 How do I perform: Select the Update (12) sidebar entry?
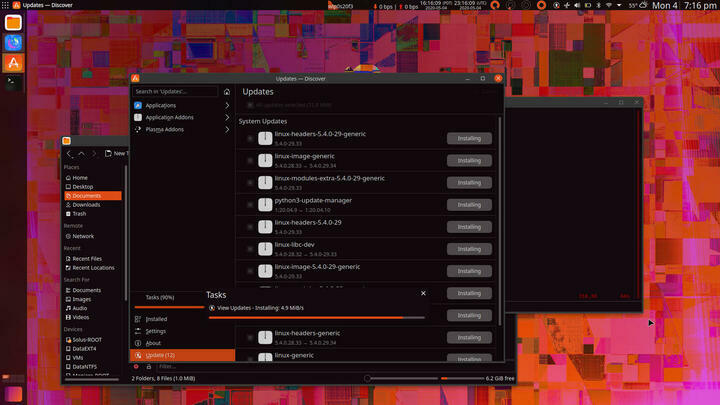(x=182, y=355)
